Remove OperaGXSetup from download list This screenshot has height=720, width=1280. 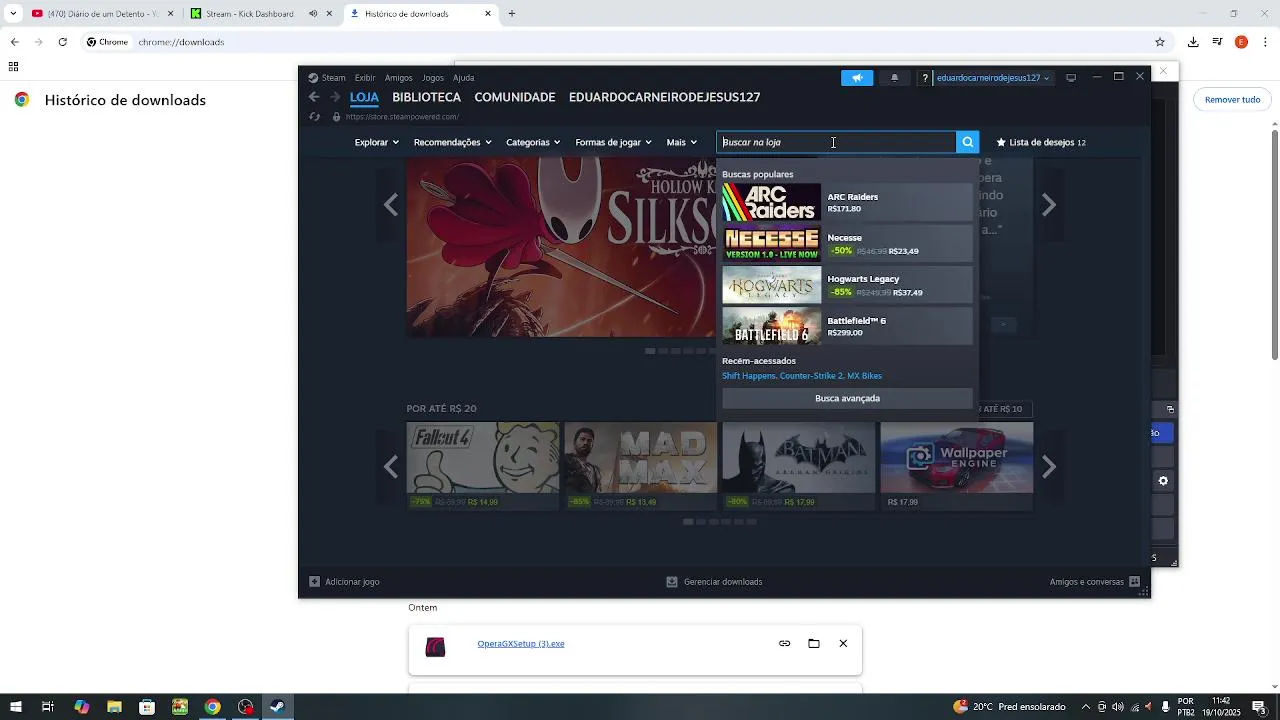tap(843, 644)
